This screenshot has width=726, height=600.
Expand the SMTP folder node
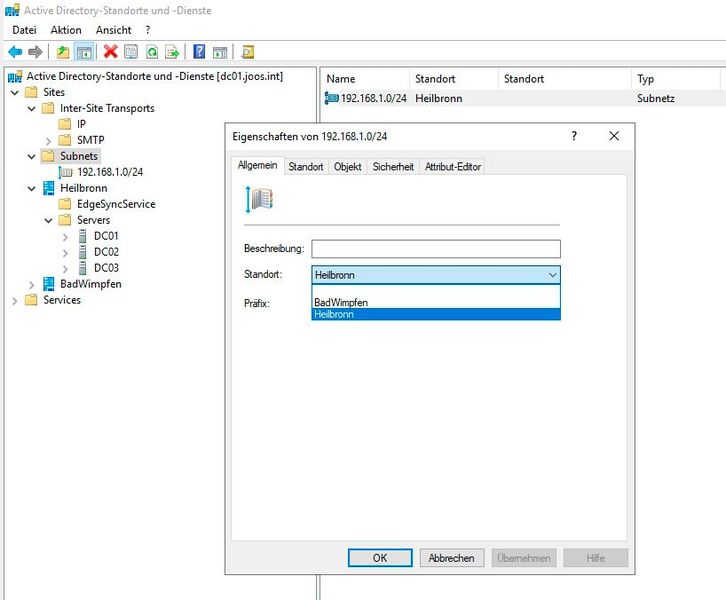(49, 141)
